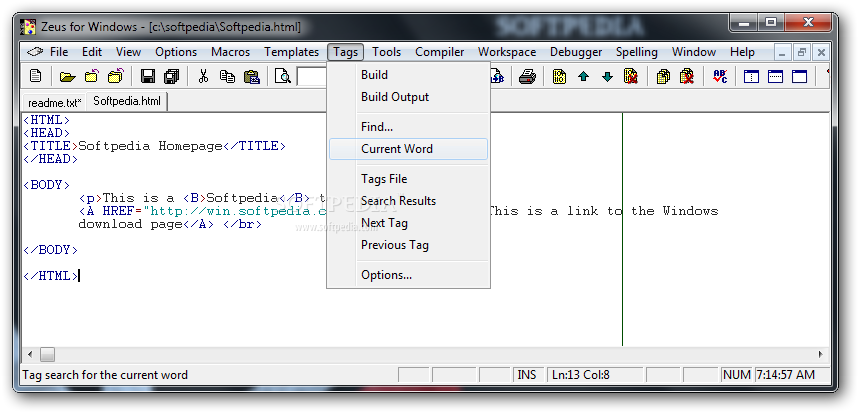Run spell check with the ABC icon
Image resolution: width=859 pixels, height=413 pixels.
click(x=720, y=76)
